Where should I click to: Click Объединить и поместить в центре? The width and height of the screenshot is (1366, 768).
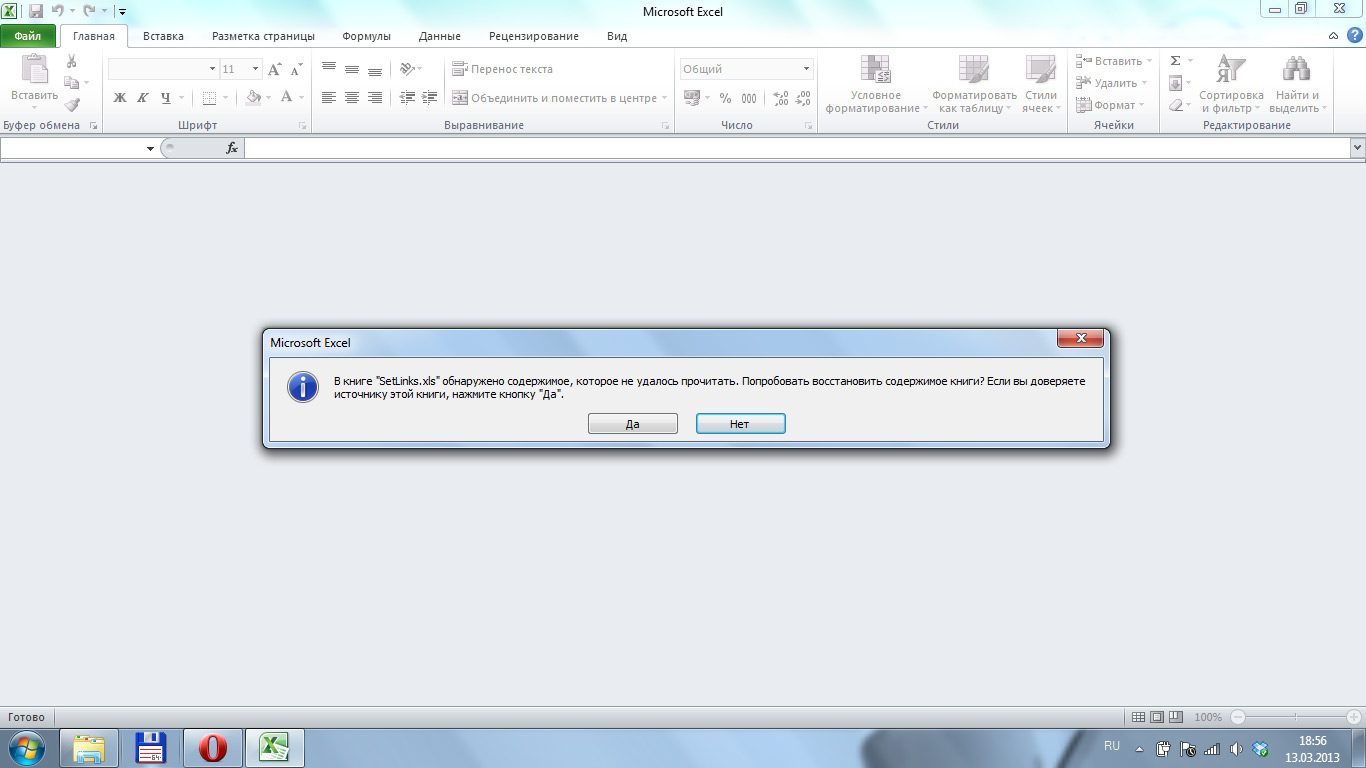coord(556,98)
